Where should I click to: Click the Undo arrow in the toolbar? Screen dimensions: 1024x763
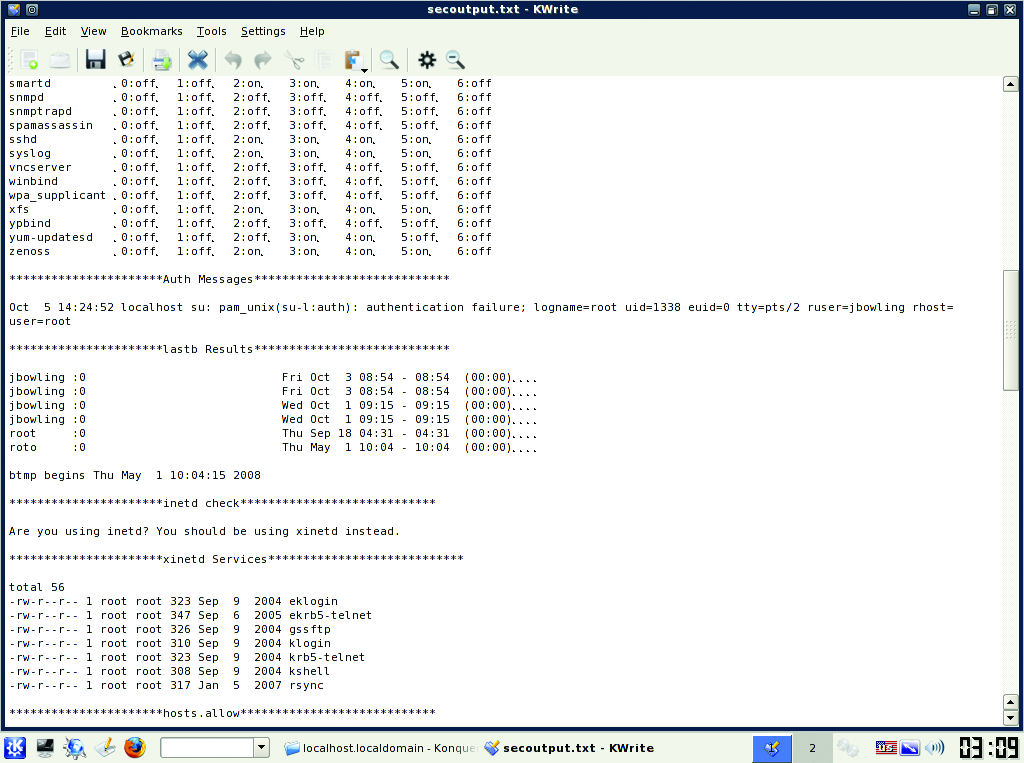[233, 60]
